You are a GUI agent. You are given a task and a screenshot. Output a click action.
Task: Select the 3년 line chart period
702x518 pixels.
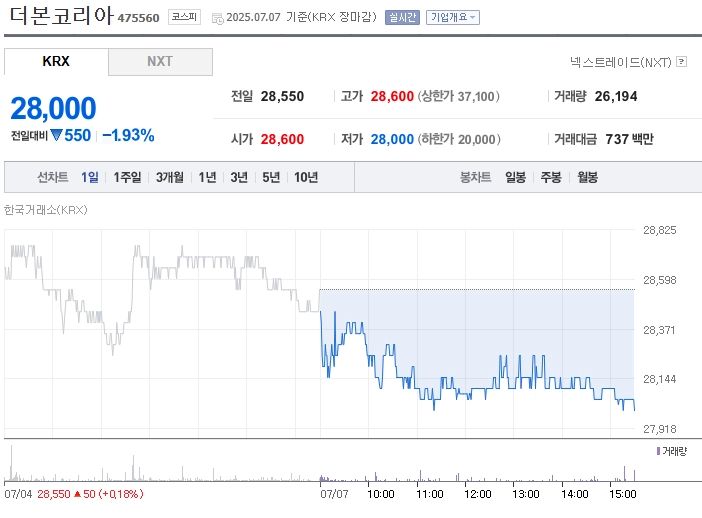pos(239,177)
